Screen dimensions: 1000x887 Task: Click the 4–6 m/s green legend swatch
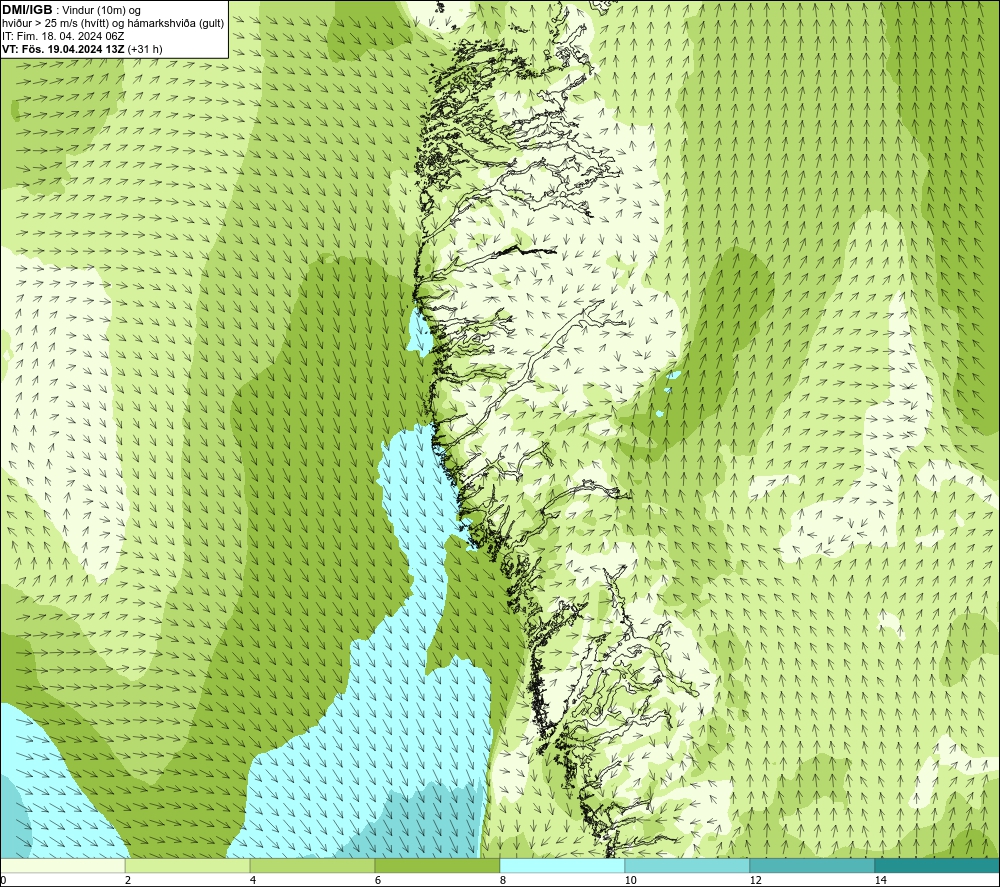pos(312,866)
